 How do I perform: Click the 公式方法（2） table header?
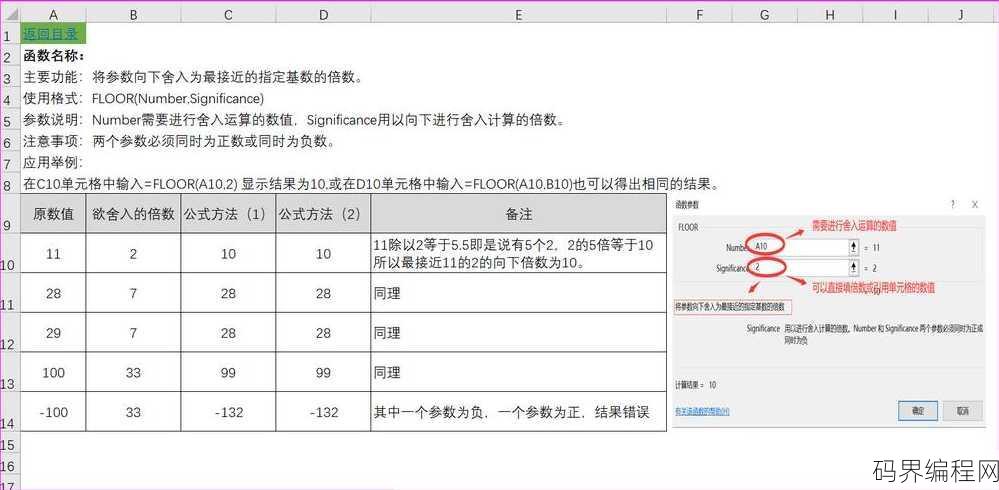pos(323,214)
